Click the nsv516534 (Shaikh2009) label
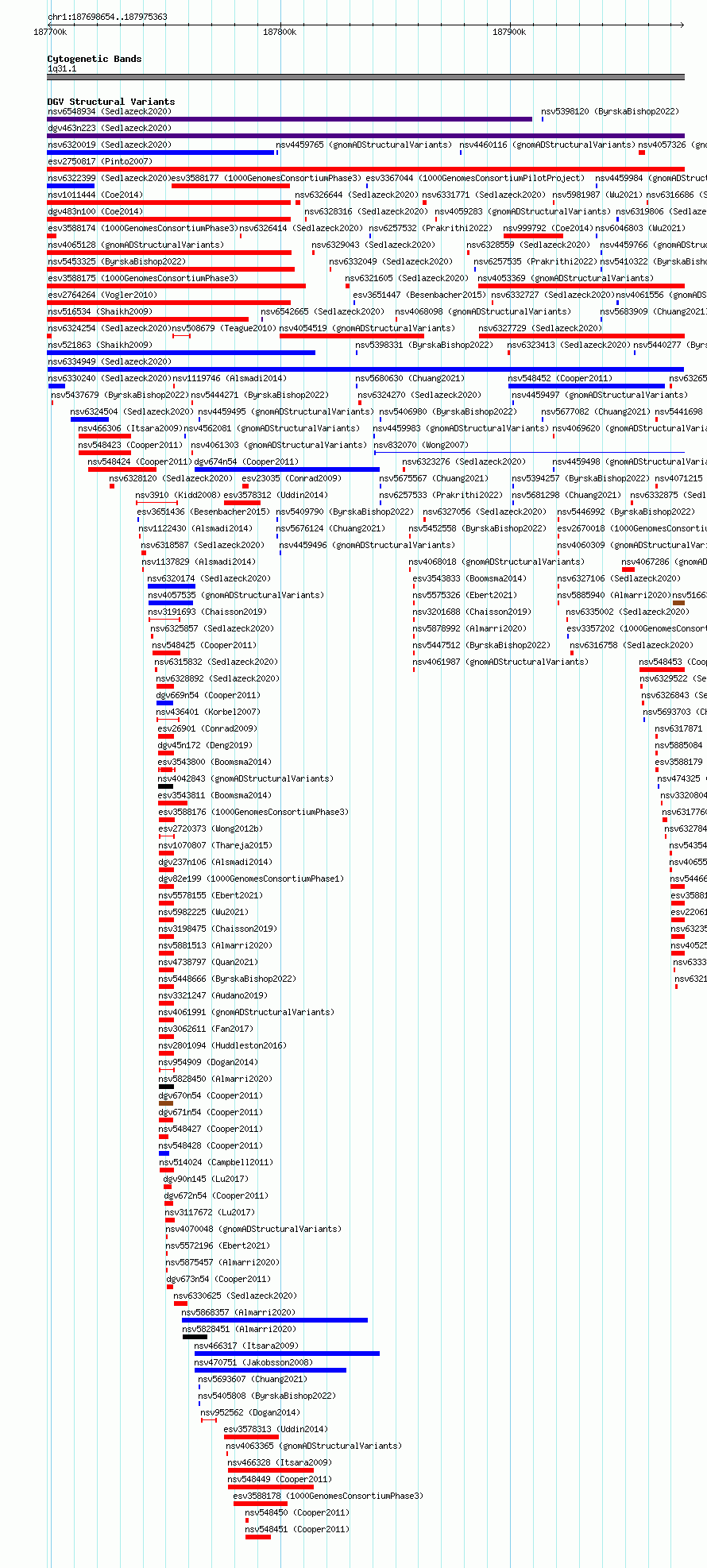The image size is (707, 1568). (x=99, y=312)
